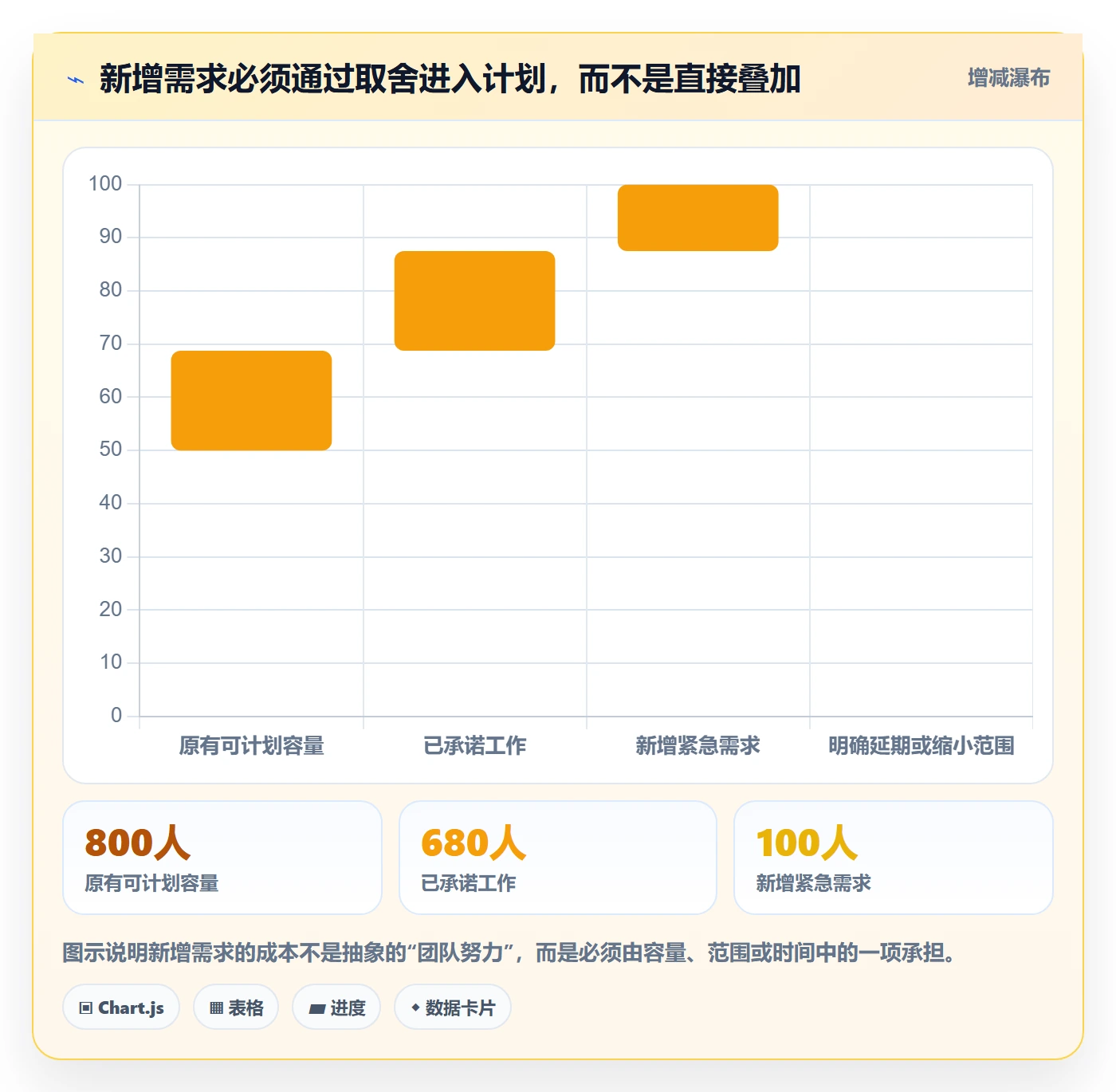Click the 进度 tag chip
1116x1092 pixels.
[336, 1008]
